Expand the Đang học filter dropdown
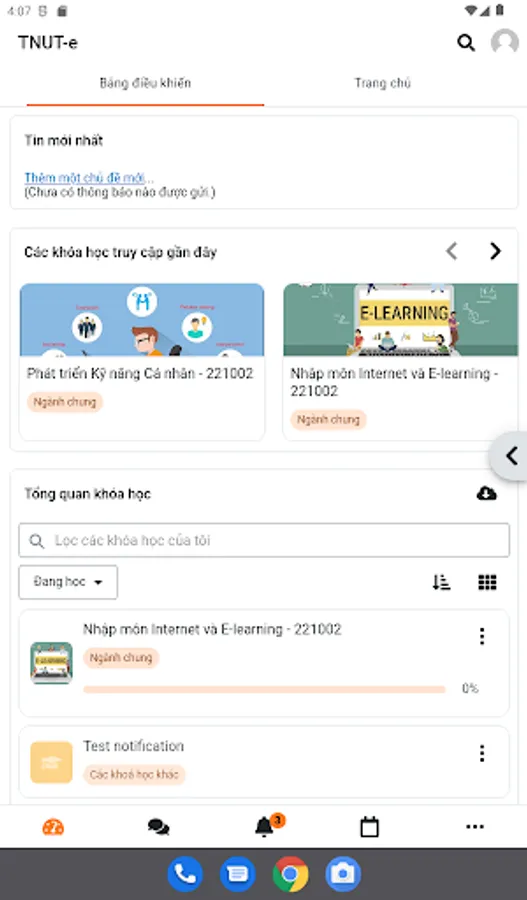 pyautogui.click(x=68, y=582)
